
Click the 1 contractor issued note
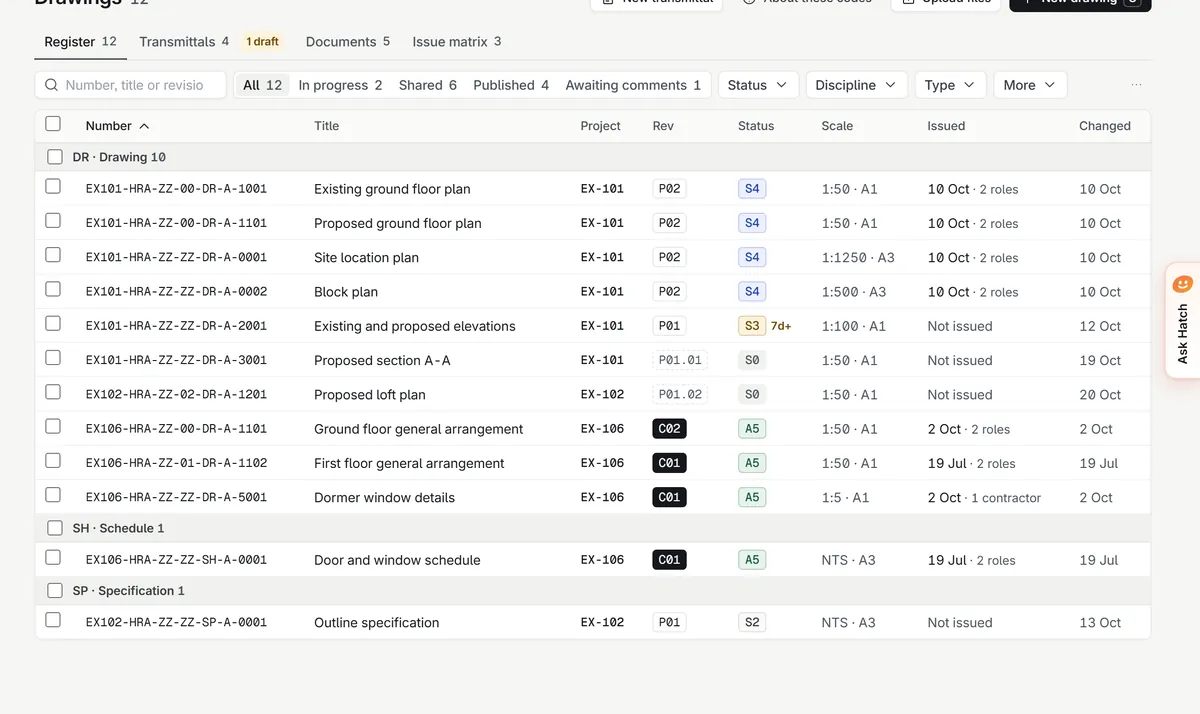pyautogui.click(x=1006, y=498)
